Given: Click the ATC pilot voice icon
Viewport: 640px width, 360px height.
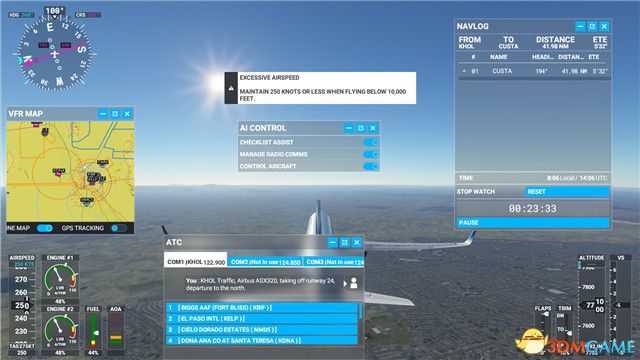Looking at the screenshot, I should pos(354,283).
